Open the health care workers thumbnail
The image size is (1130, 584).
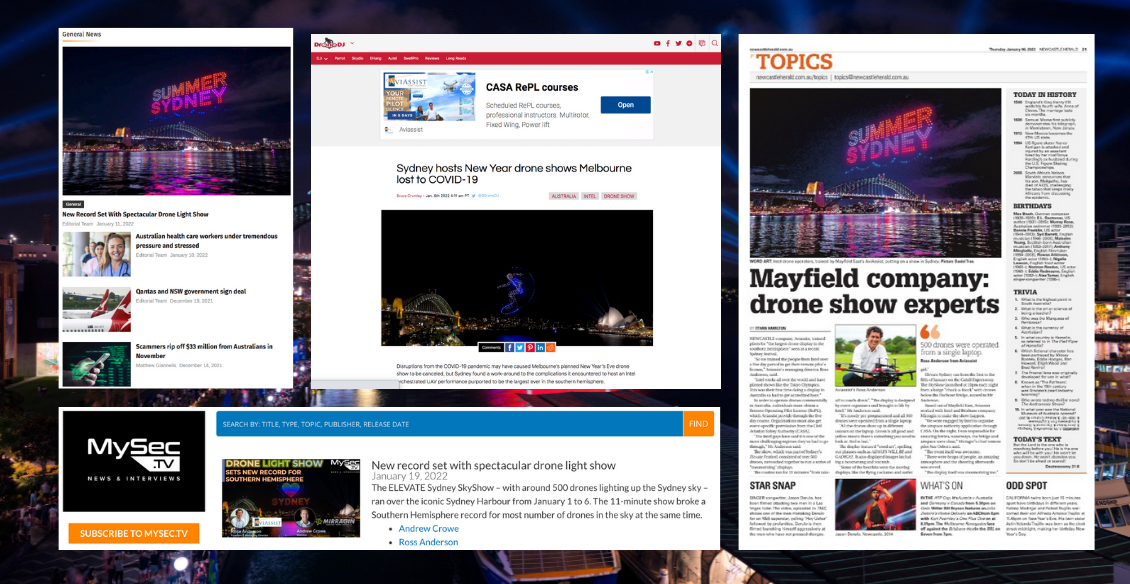click(97, 255)
